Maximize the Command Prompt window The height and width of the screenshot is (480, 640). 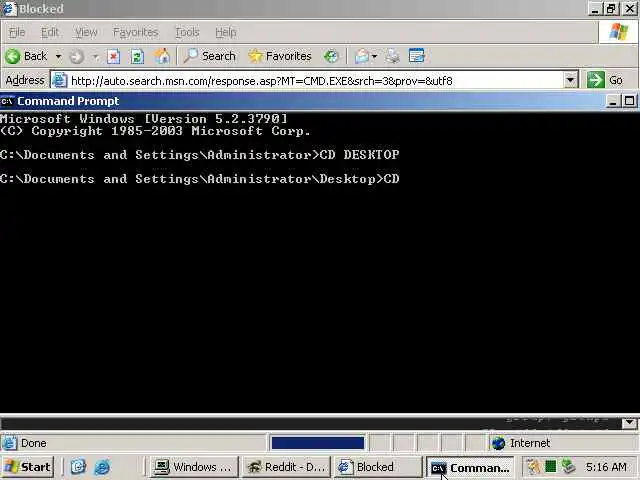pos(629,101)
